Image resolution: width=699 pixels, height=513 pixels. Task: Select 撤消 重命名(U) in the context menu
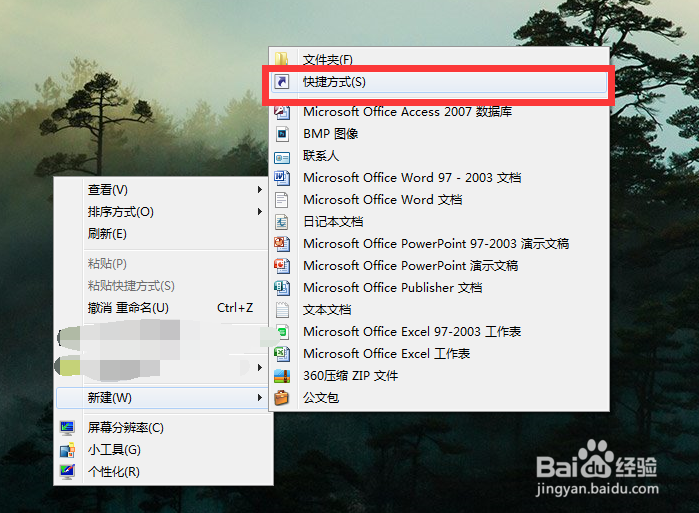pos(163,308)
